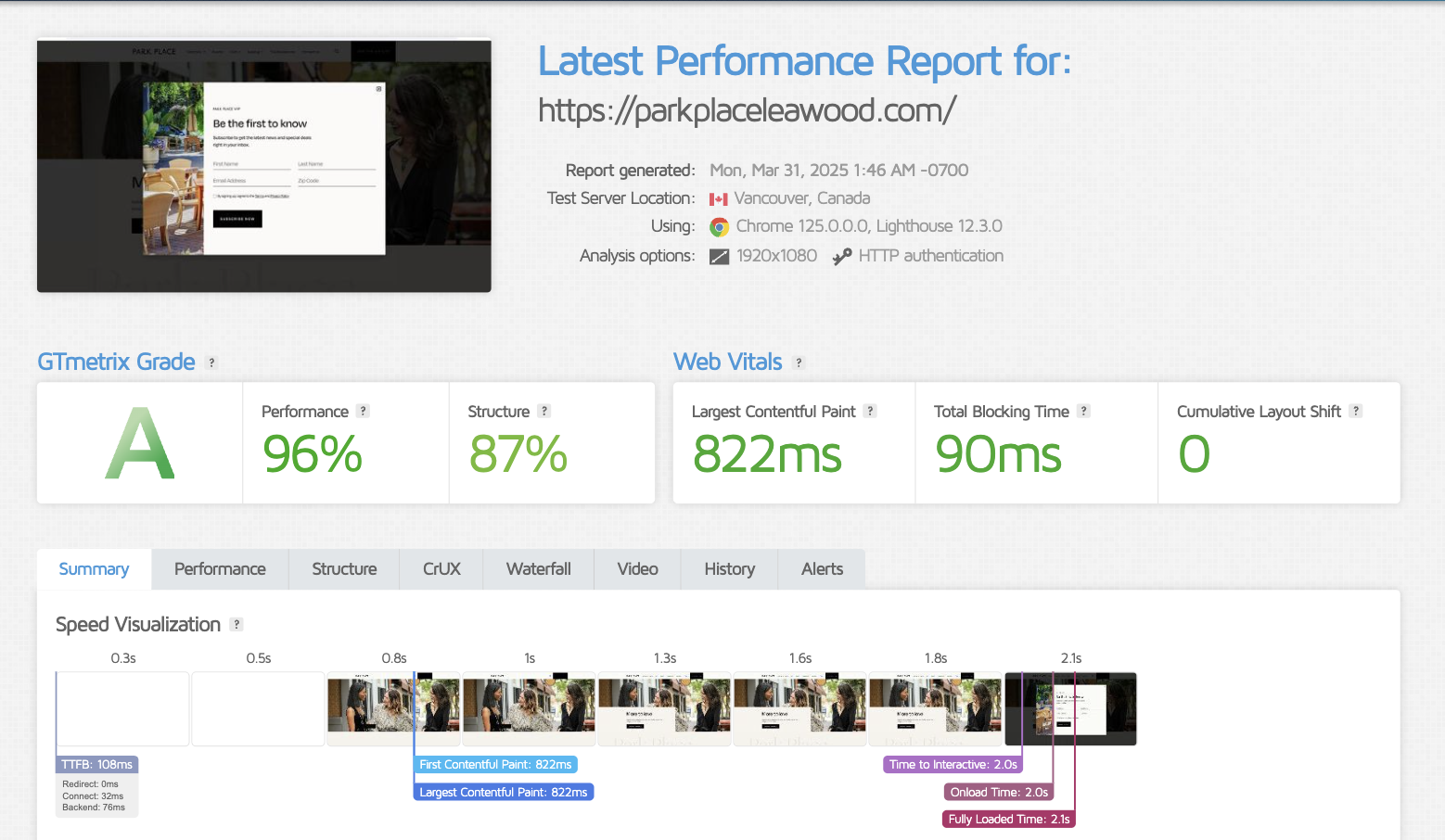Image resolution: width=1445 pixels, height=840 pixels.
Task: Click the 1.3s filmstrip frame
Action: click(x=664, y=709)
